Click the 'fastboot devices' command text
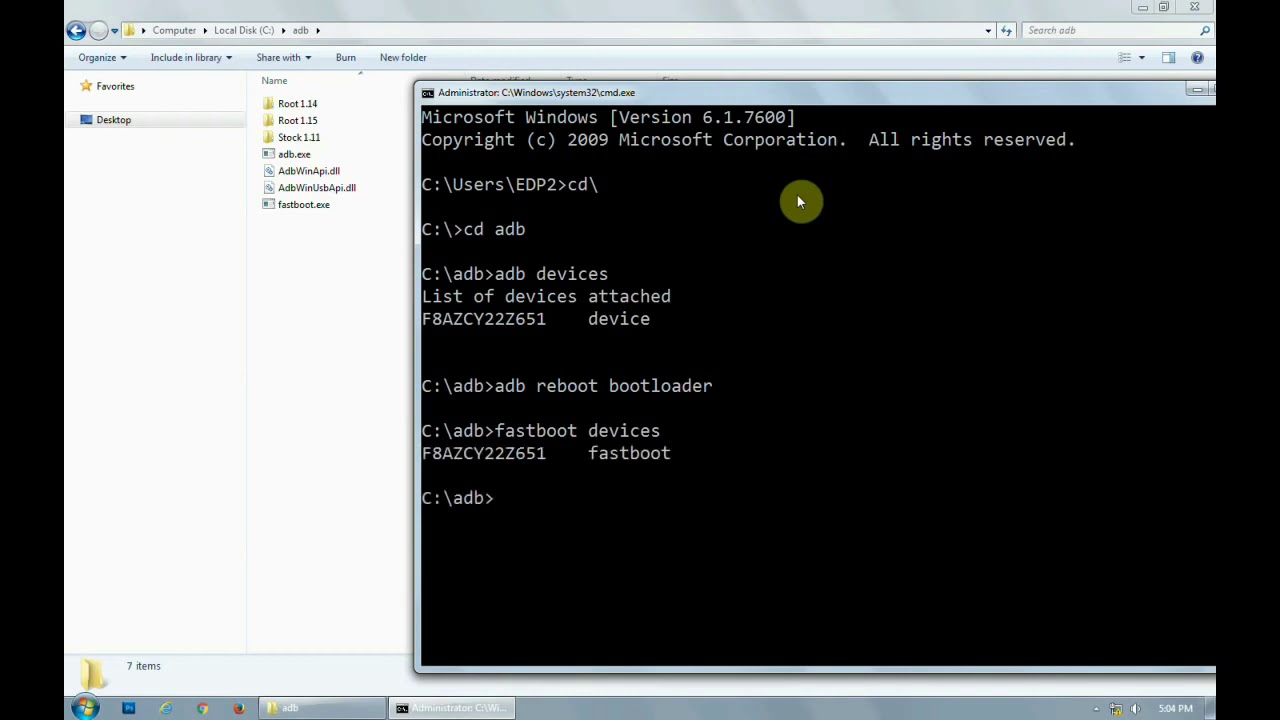Screen dimensions: 1280x720 coord(577,431)
